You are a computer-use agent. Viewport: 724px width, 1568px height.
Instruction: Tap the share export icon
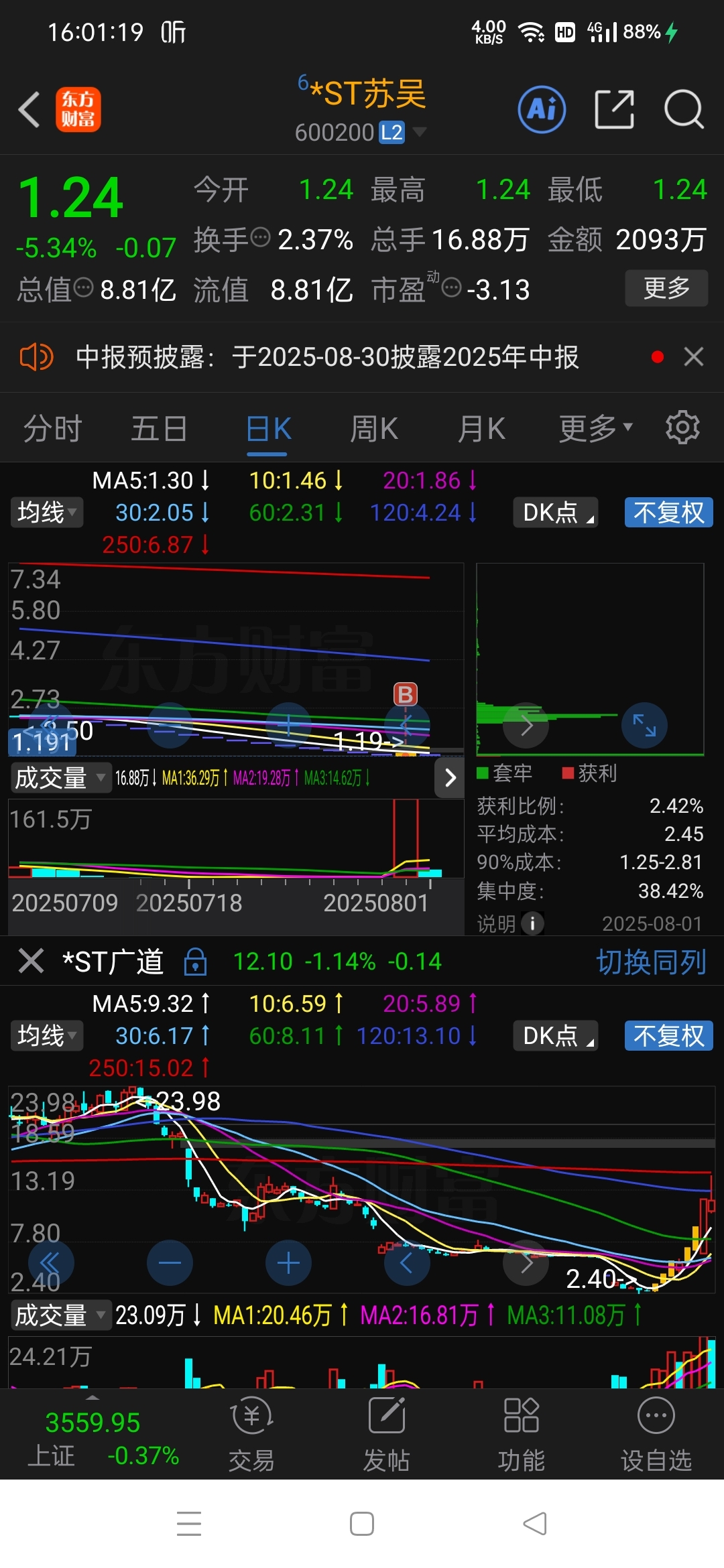click(614, 109)
